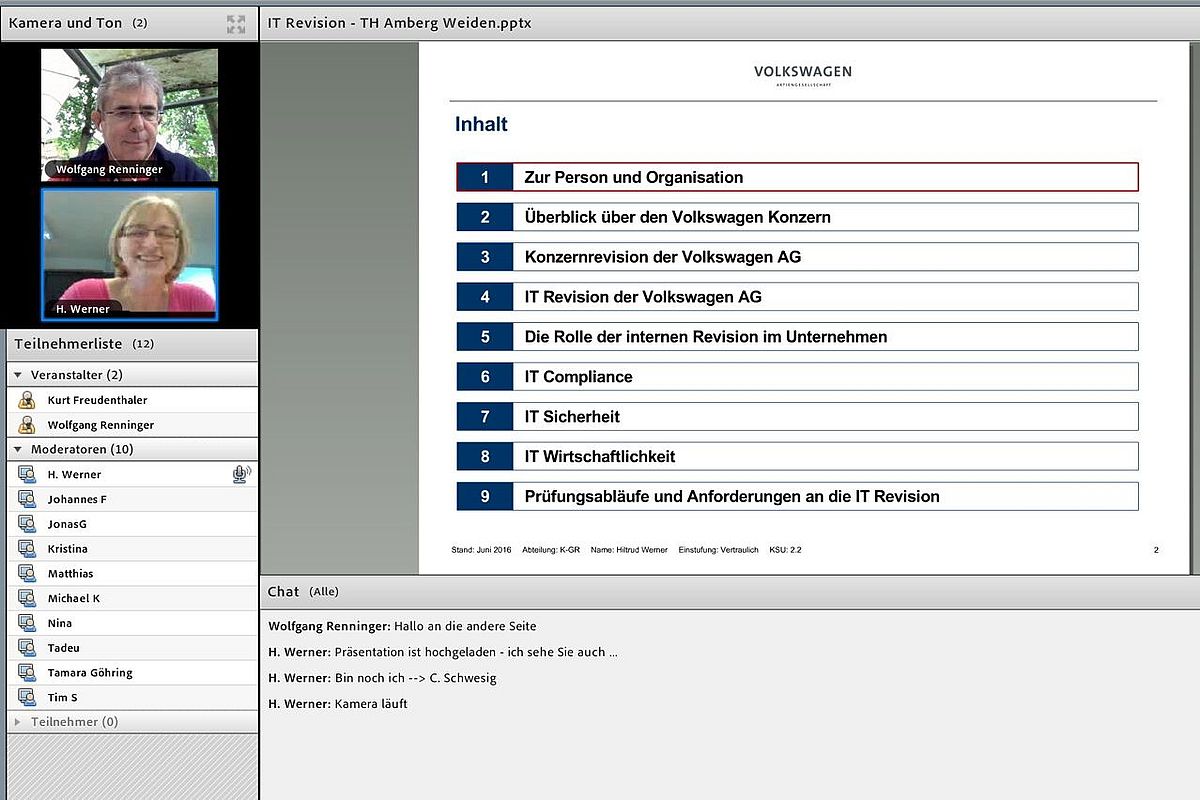
Task: Click the presenter icon beside Kristina
Action: coord(27,549)
